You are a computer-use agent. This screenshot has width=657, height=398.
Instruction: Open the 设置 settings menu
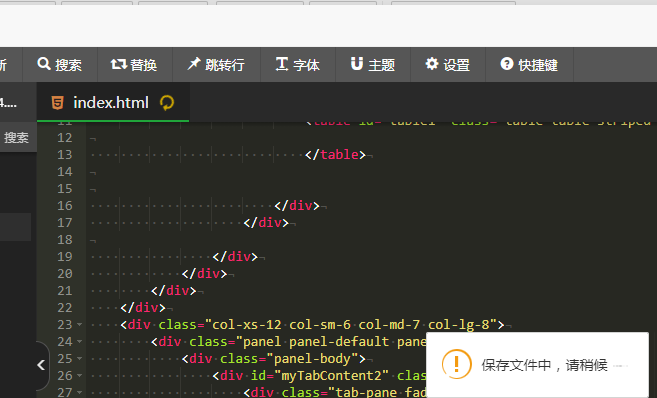coord(447,65)
